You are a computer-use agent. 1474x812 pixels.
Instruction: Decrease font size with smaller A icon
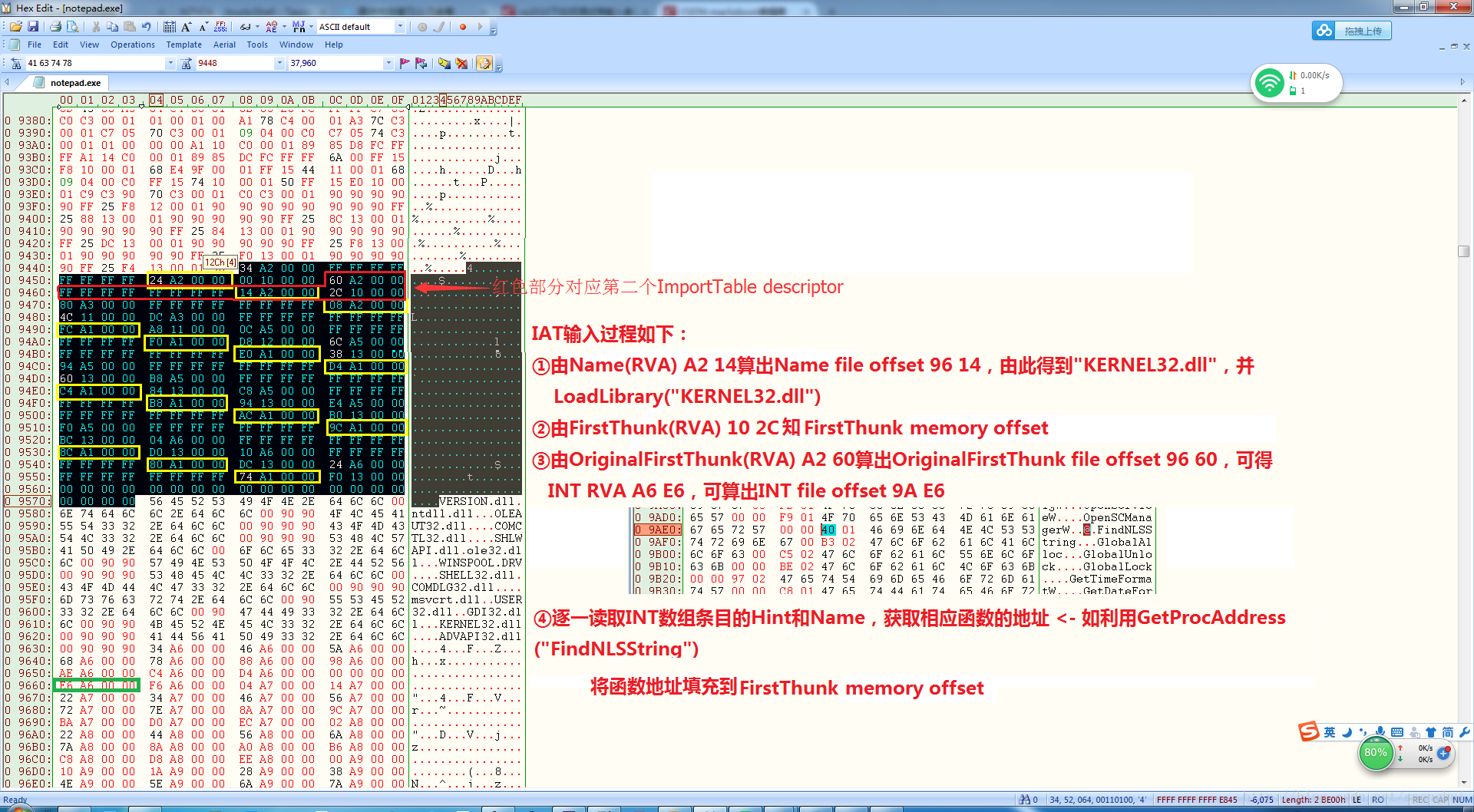(203, 27)
